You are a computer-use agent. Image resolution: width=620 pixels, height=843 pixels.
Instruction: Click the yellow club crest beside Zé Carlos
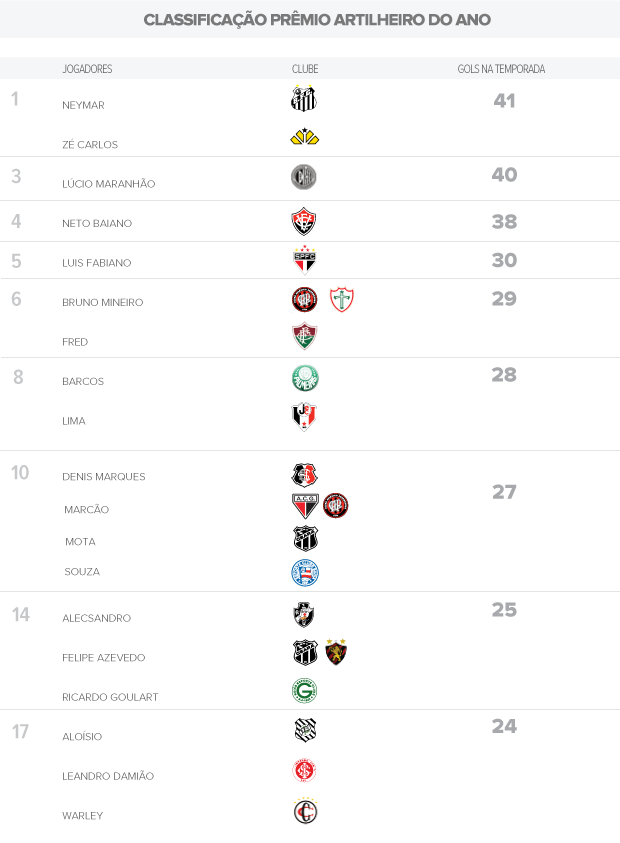click(304, 138)
